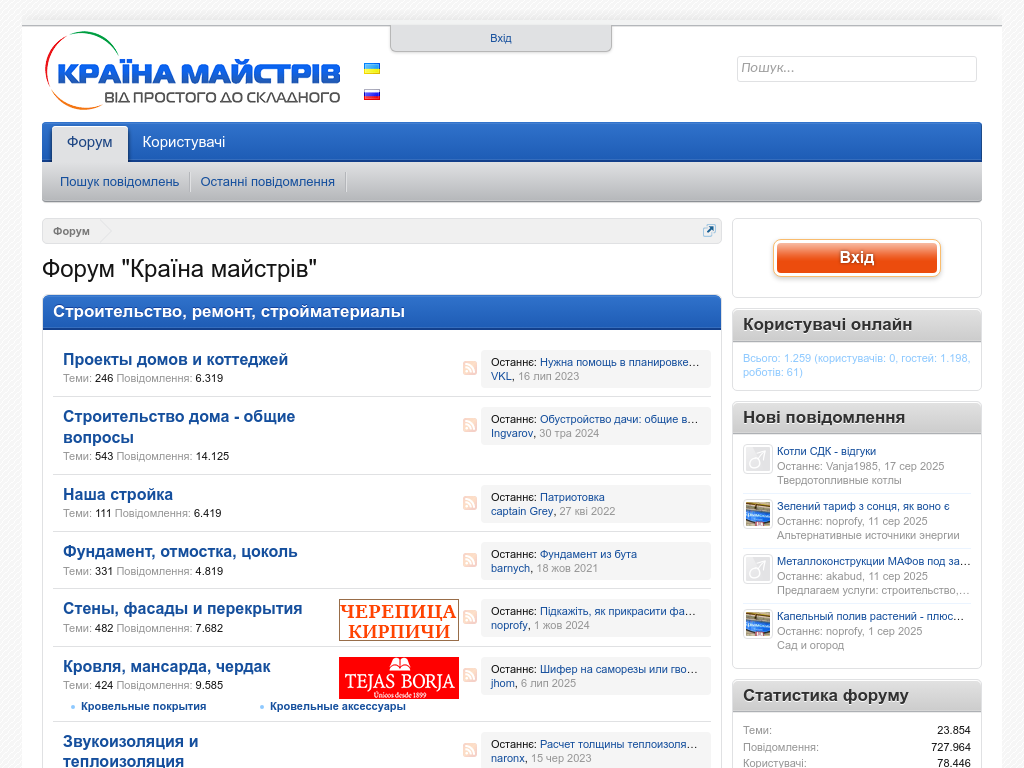The width and height of the screenshot is (1024, 768).
Task: Open RSS feed for Фундамент, отмостка, цоколь
Action: click(470, 560)
